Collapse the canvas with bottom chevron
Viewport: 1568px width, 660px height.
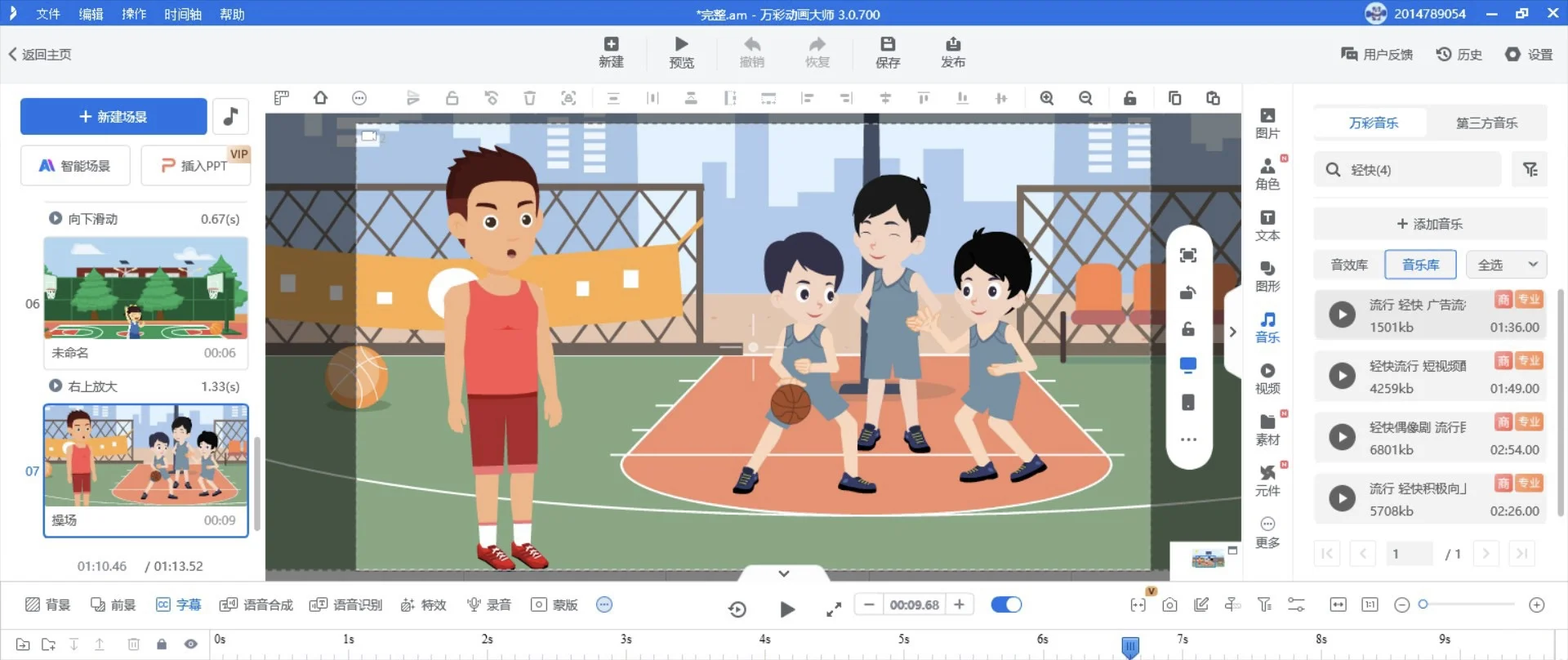coord(784,573)
